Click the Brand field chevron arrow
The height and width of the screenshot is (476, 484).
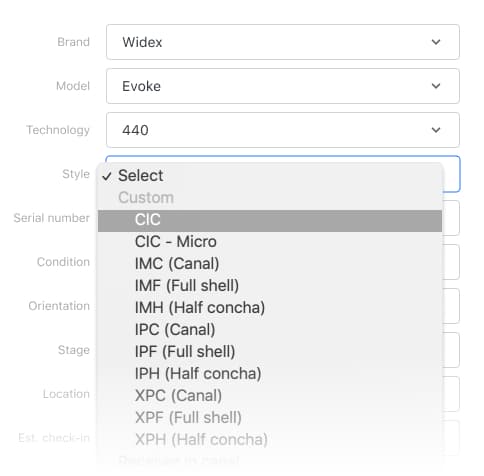click(436, 42)
